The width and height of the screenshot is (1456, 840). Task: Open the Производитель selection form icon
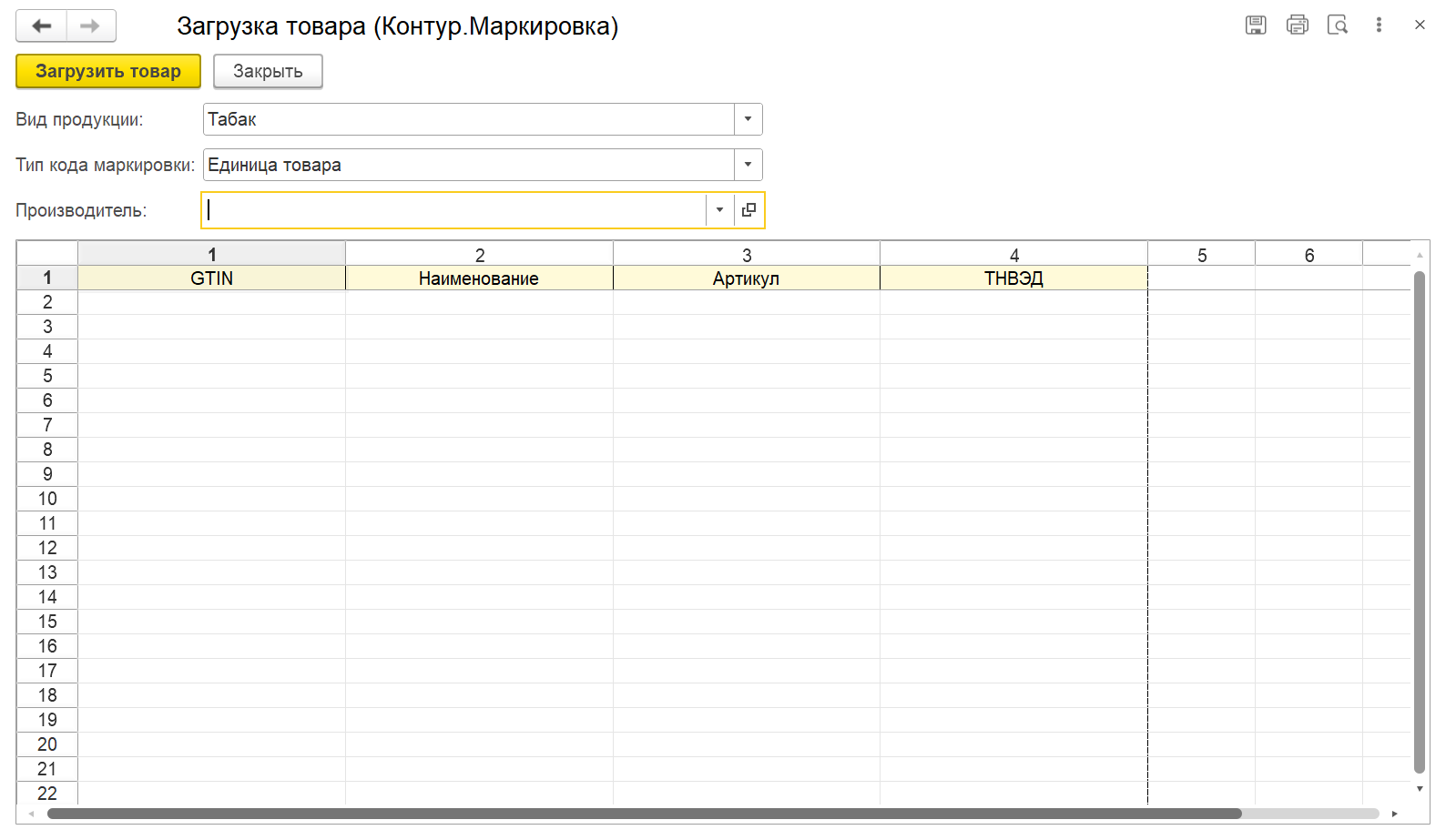tap(748, 210)
